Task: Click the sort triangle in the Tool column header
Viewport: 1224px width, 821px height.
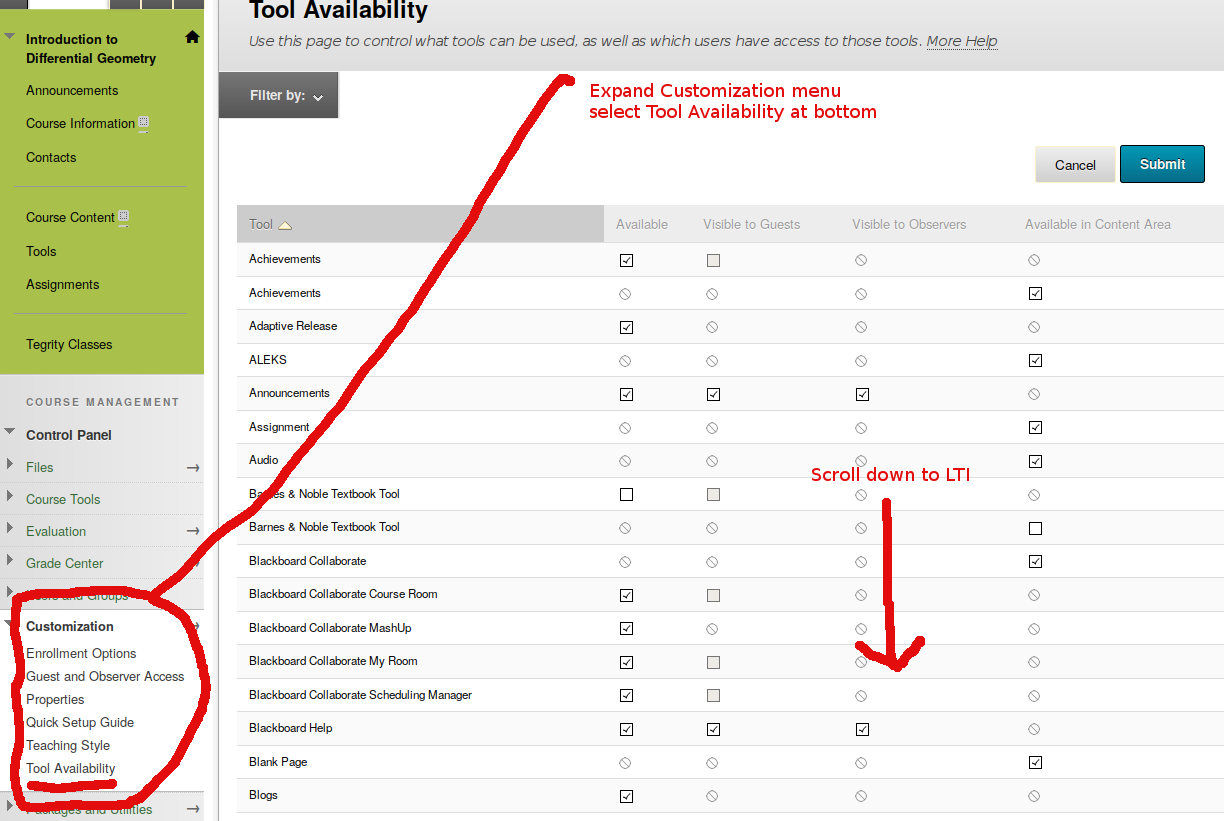Action: point(285,225)
